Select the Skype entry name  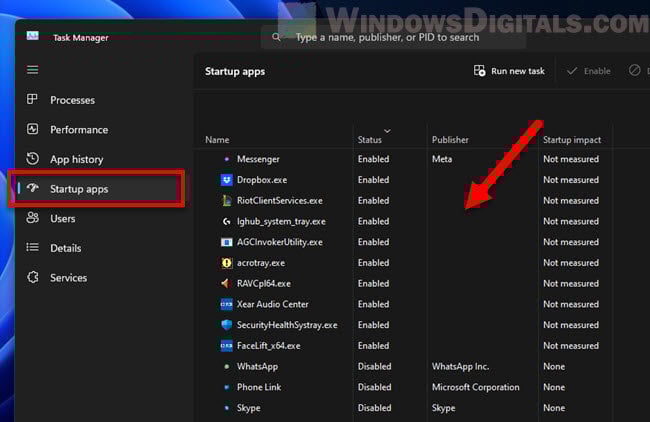point(249,408)
